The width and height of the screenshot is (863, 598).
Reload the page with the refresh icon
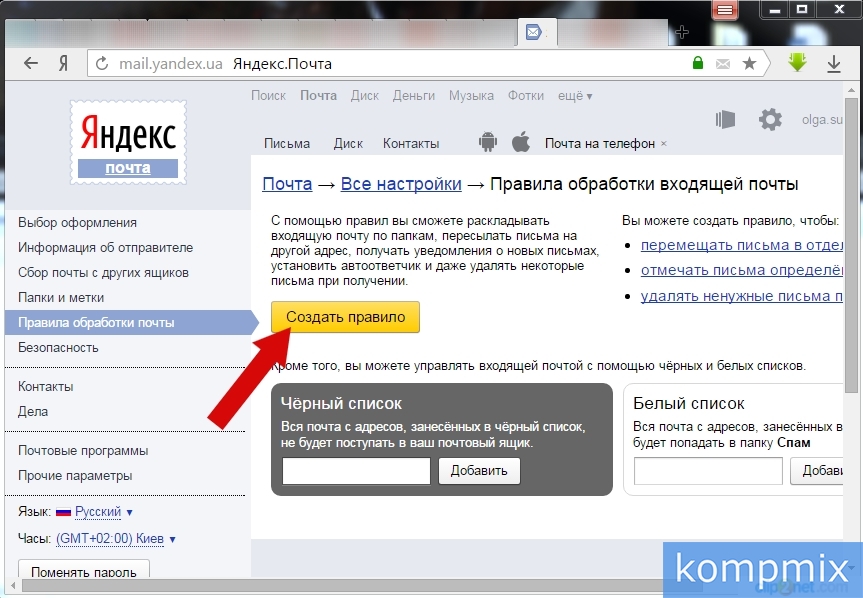tap(102, 64)
